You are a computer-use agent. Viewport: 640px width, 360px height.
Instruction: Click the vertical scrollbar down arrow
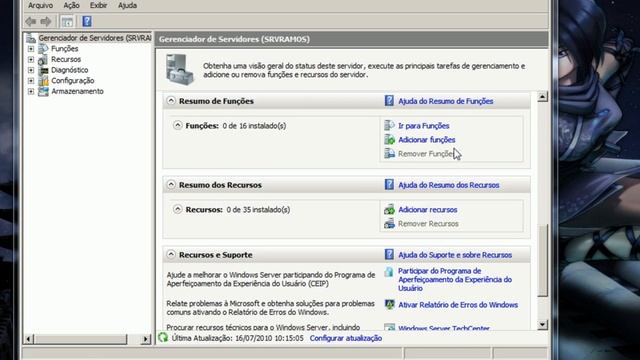(542, 324)
